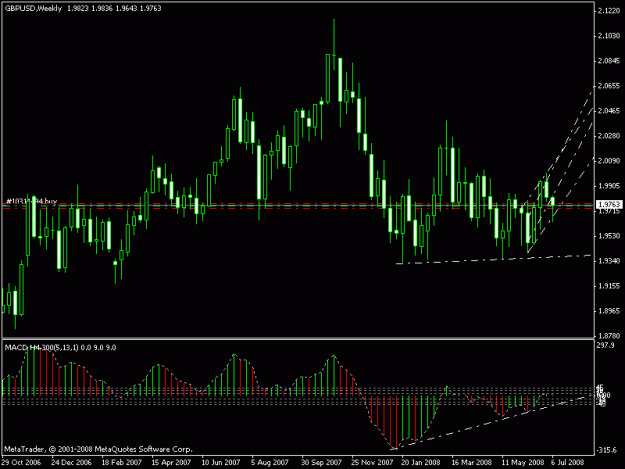Click the 16 Mar 2008 date label
The image size is (625, 469).
click(x=471, y=462)
